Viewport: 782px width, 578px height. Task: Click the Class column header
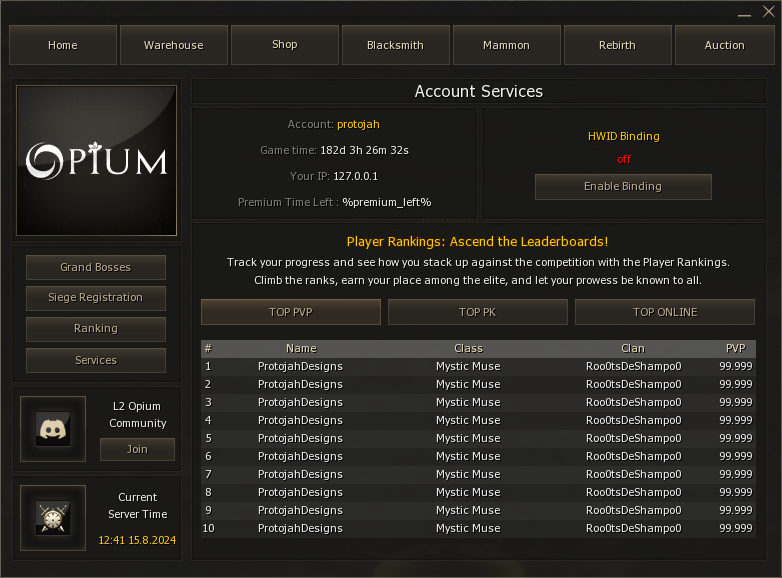[x=468, y=348]
